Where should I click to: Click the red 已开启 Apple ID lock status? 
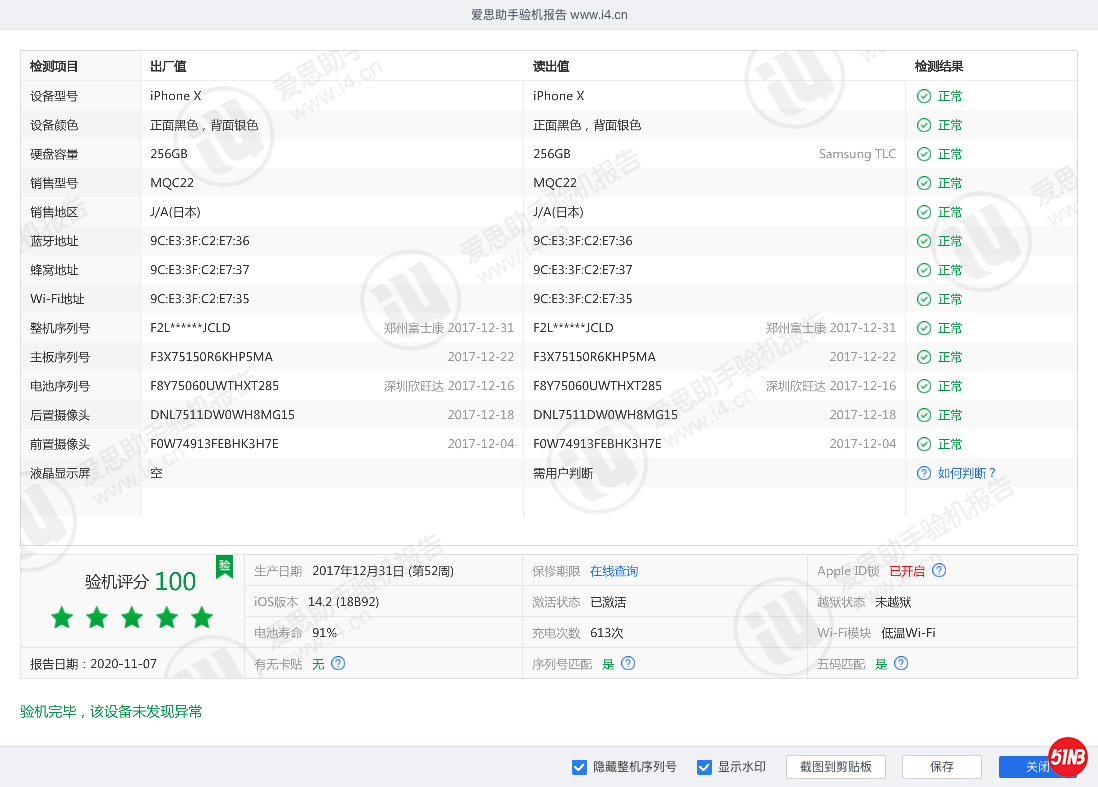point(907,571)
